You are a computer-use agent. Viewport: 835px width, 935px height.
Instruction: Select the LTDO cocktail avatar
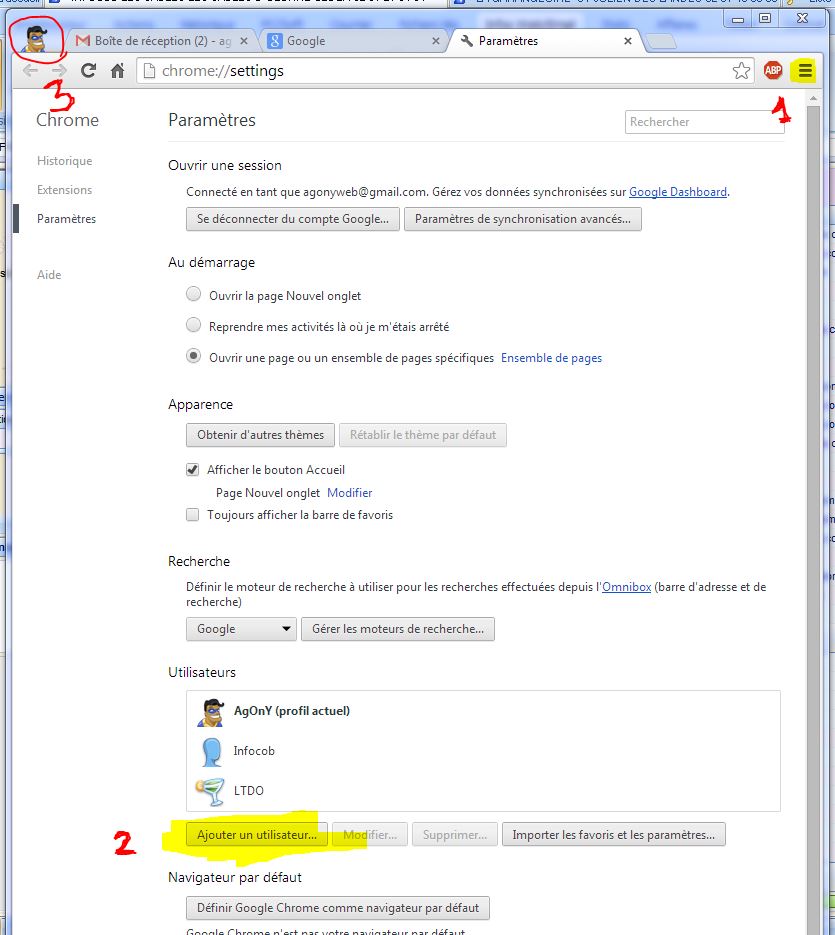pos(210,791)
